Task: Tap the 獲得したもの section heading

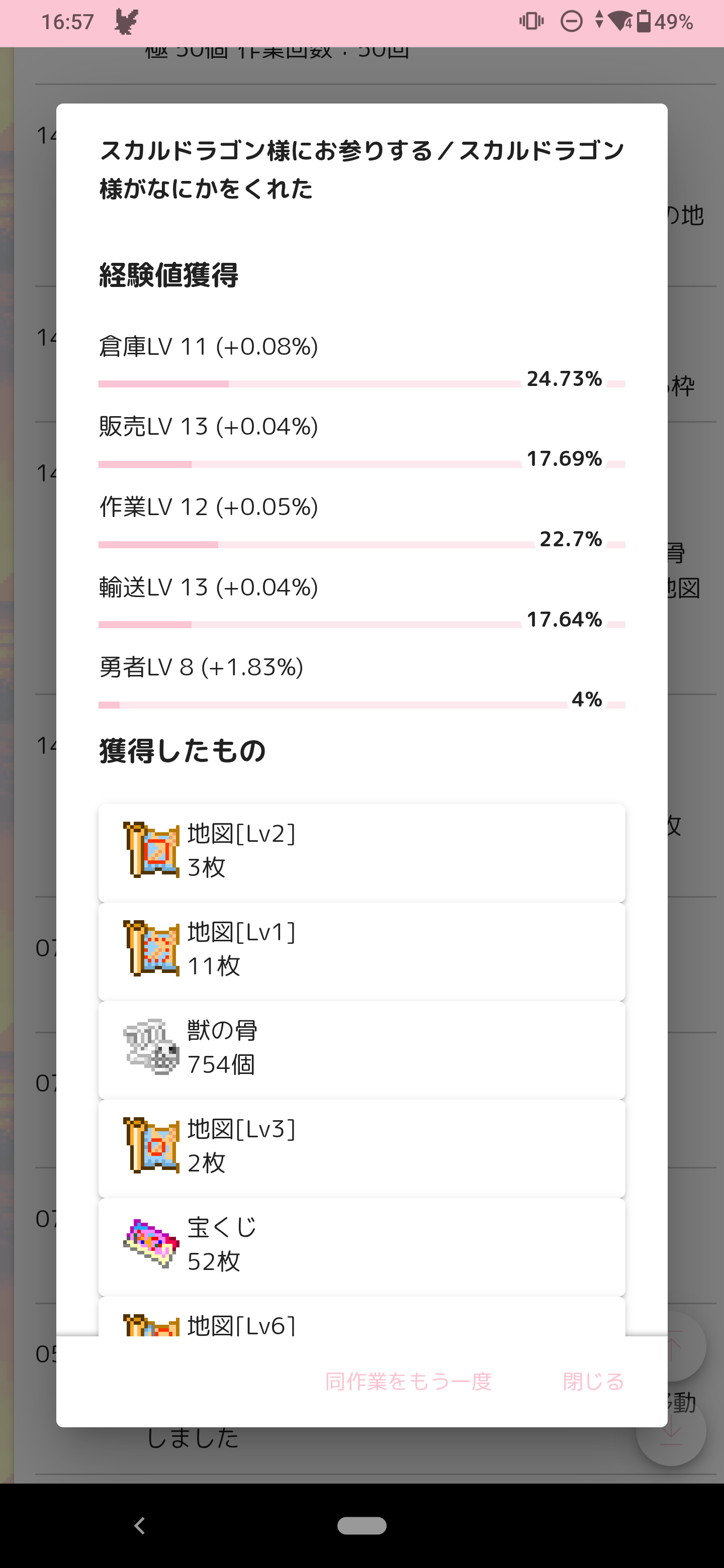Action: pos(183,751)
